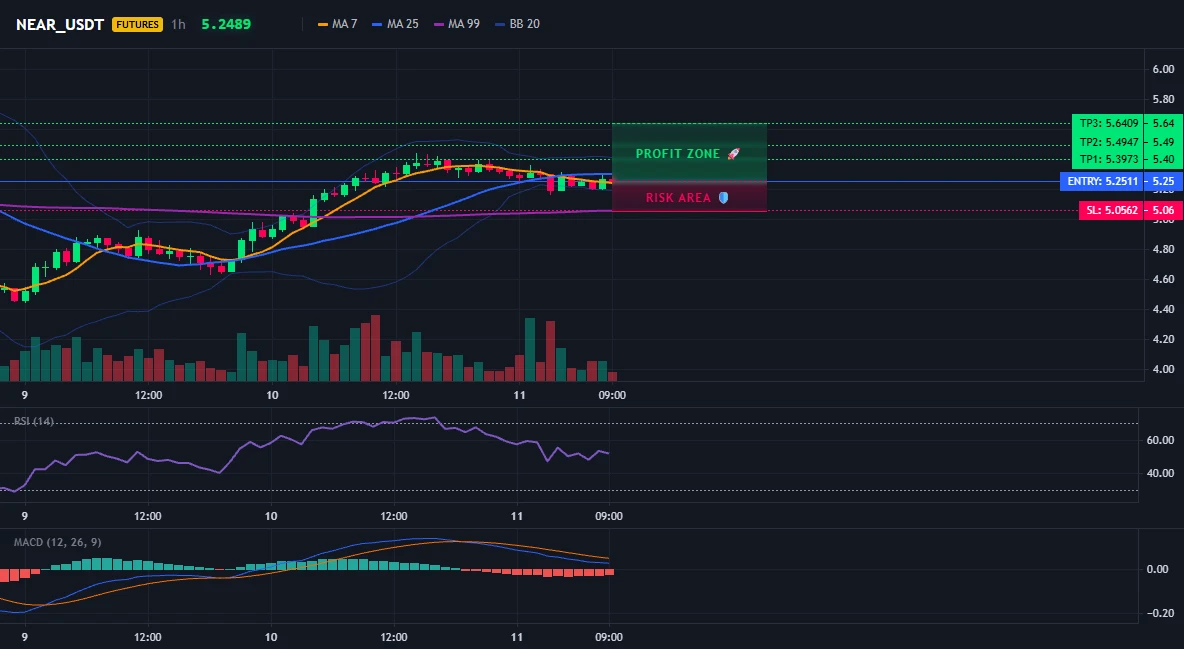Image resolution: width=1184 pixels, height=649 pixels.
Task: Click 4.60 on the price axis
Action: click(1163, 280)
